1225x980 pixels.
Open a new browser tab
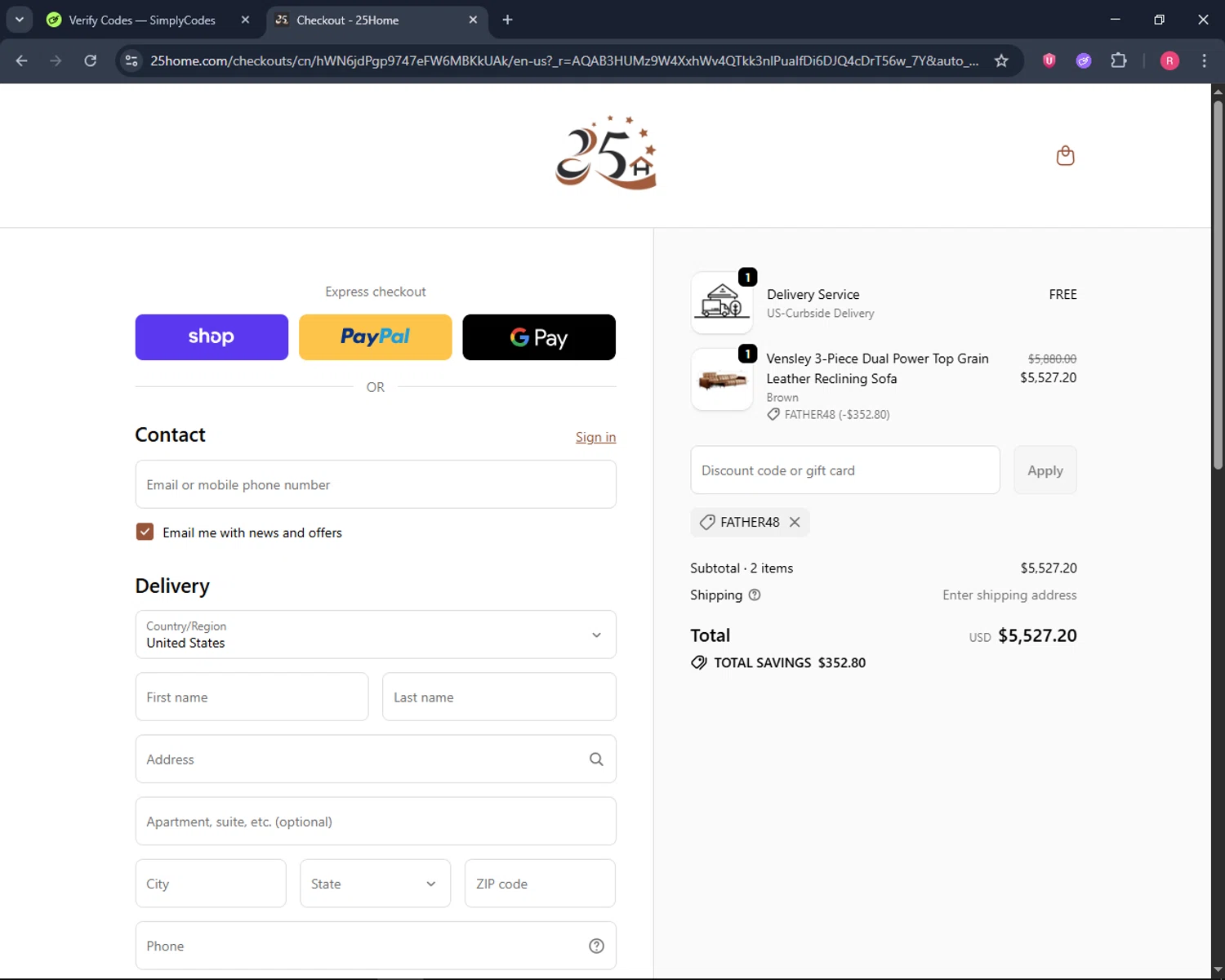(x=507, y=20)
